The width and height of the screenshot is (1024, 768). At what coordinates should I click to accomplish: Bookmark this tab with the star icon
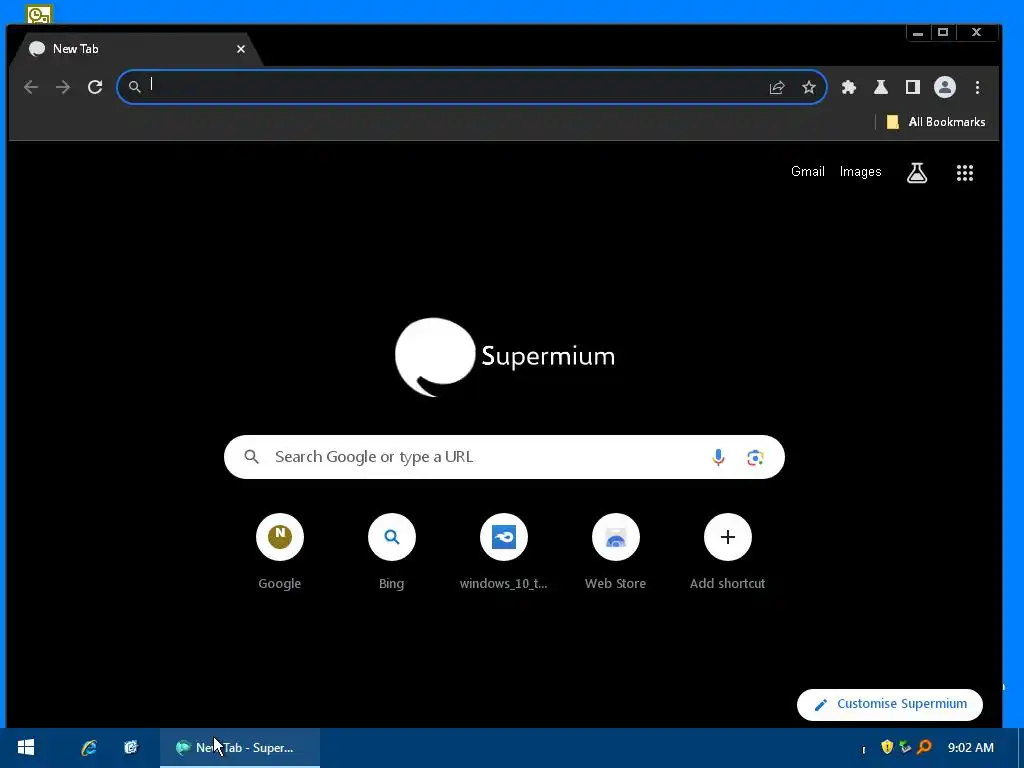point(808,88)
